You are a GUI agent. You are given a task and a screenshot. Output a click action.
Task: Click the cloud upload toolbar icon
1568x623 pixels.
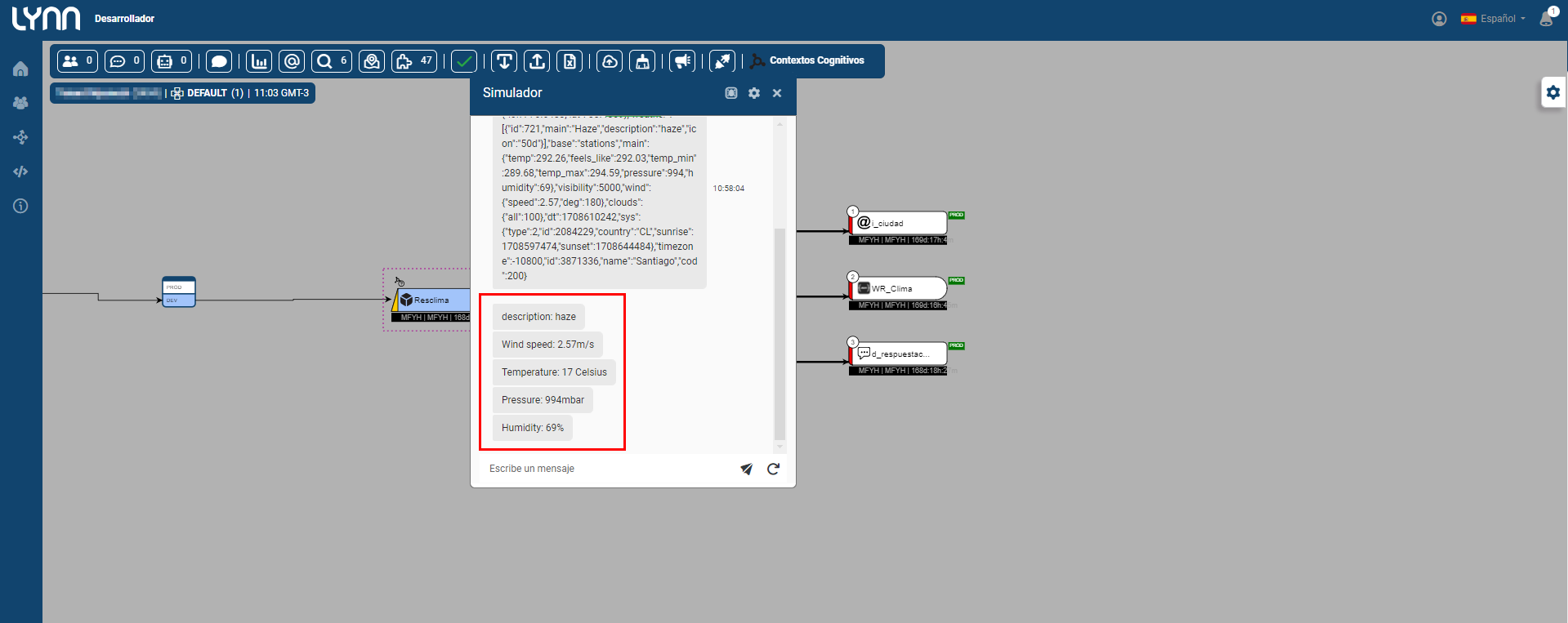tap(610, 61)
